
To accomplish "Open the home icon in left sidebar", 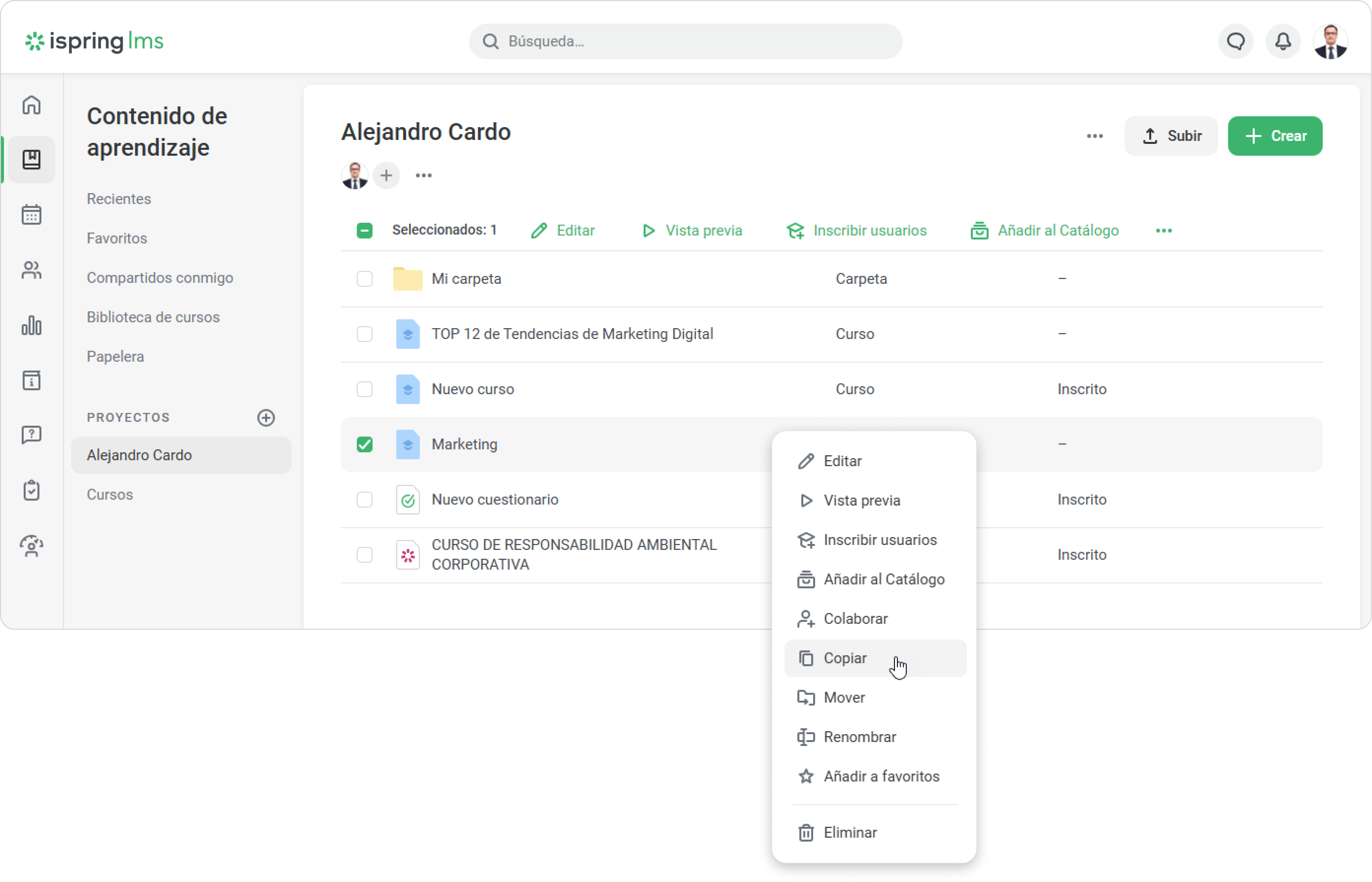I will pos(32,105).
